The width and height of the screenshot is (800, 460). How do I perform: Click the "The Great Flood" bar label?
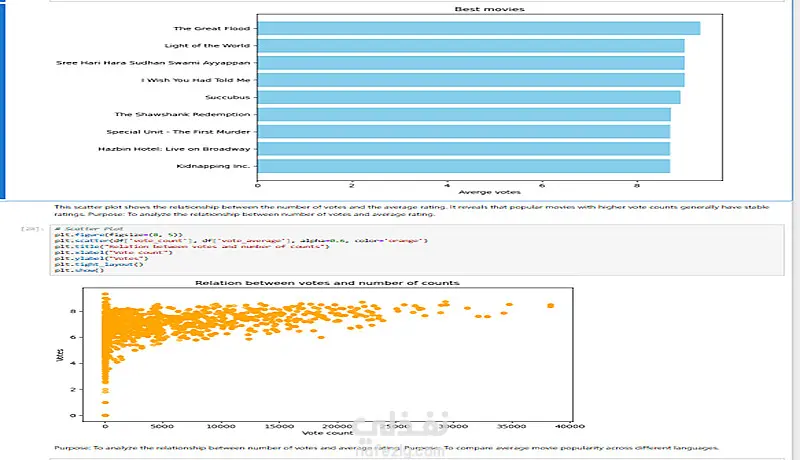coord(212,29)
